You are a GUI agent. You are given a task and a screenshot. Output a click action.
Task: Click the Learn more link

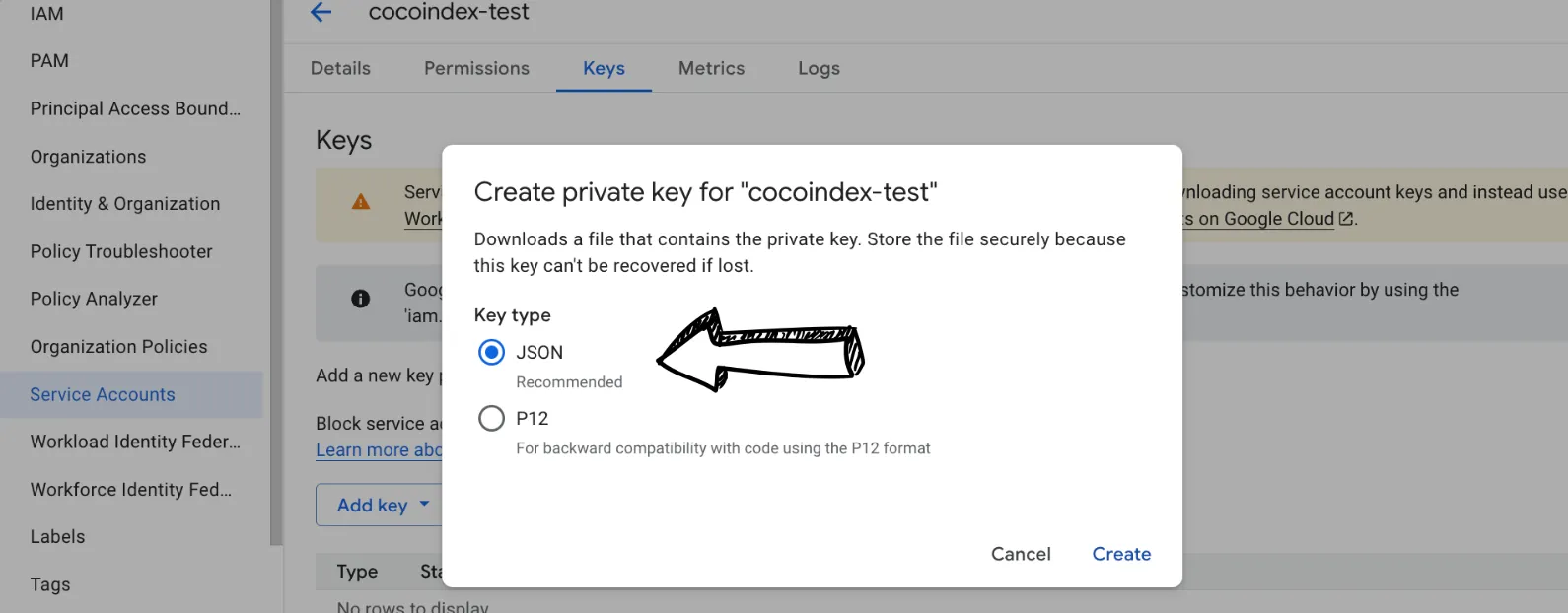[375, 449]
